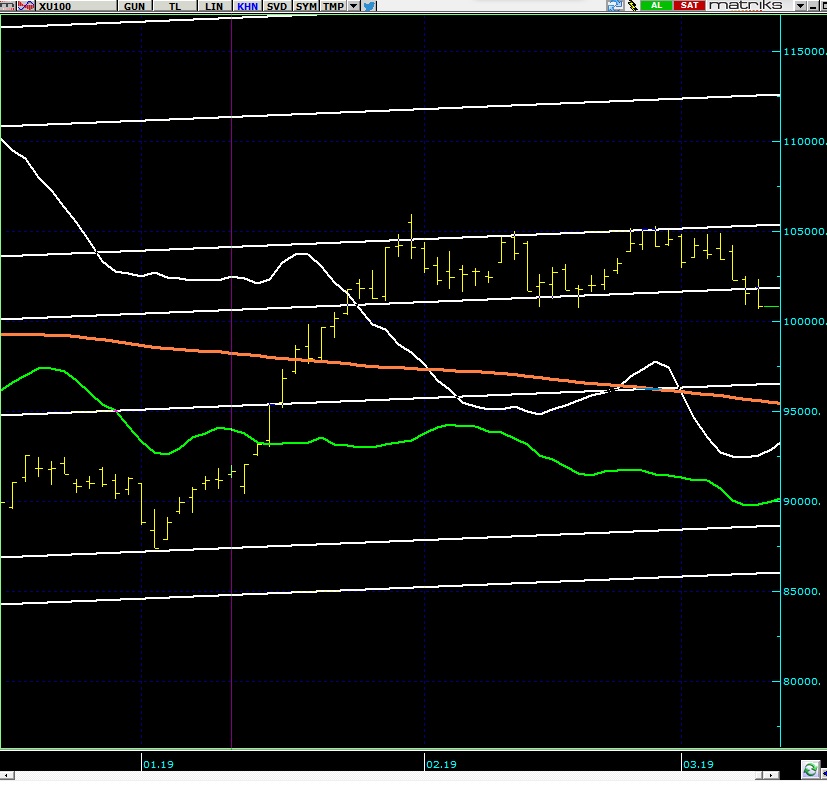Click the red SAT sell button
This screenshot has width=827, height=787.
(x=689, y=5)
